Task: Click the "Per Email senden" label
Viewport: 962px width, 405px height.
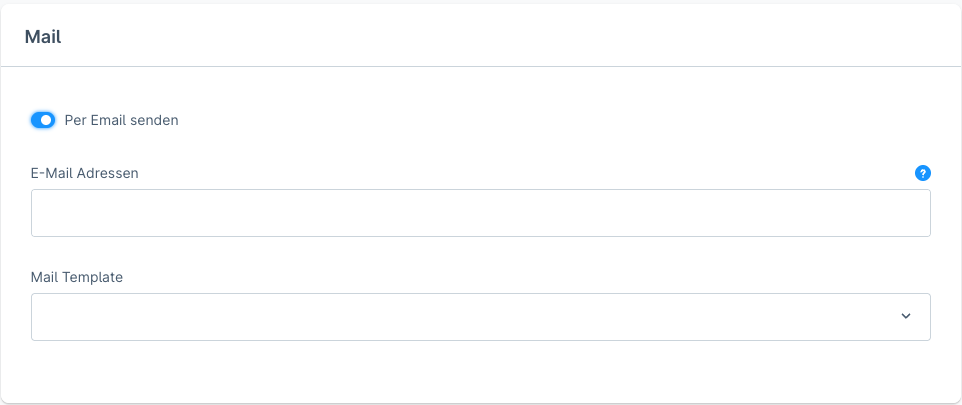Action: pos(121,120)
